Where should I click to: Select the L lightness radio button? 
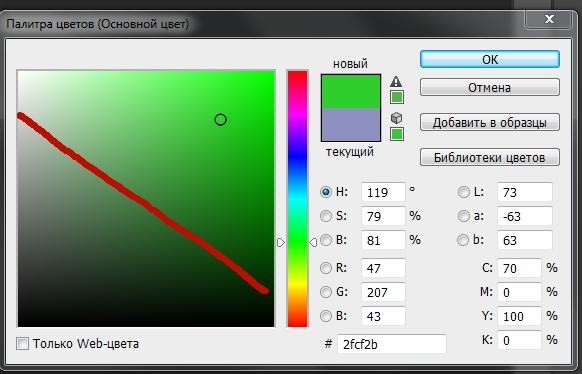point(464,192)
